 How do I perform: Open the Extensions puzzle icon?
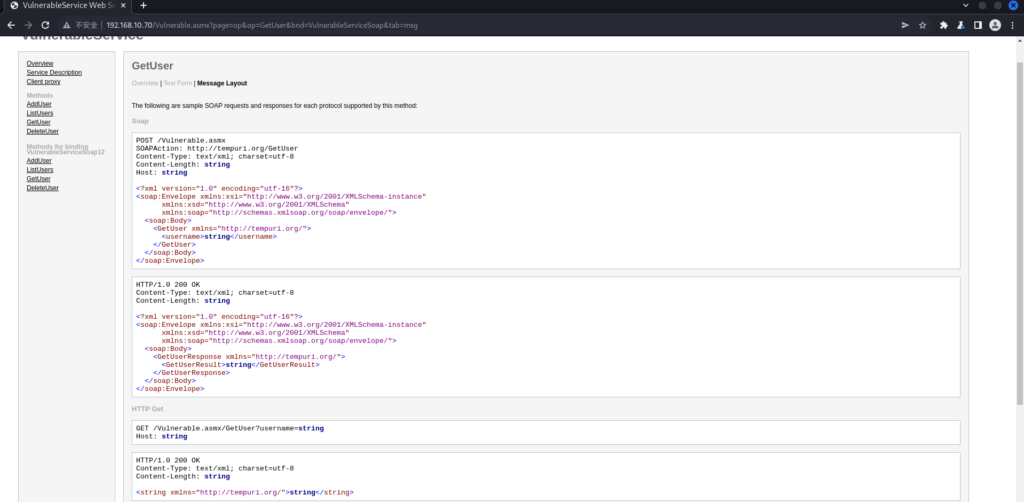click(x=944, y=25)
